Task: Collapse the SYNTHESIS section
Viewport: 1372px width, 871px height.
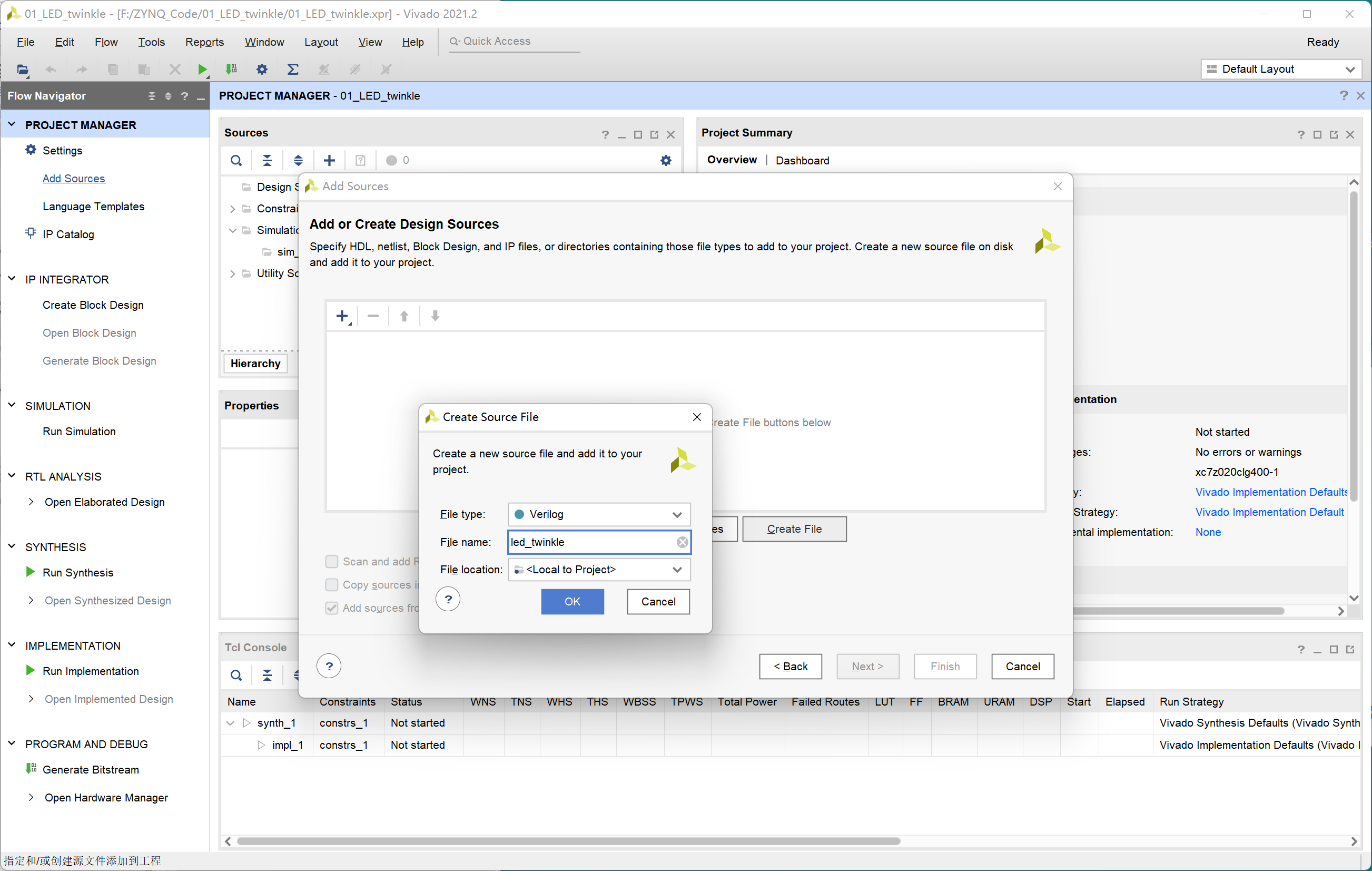Action: click(12, 546)
